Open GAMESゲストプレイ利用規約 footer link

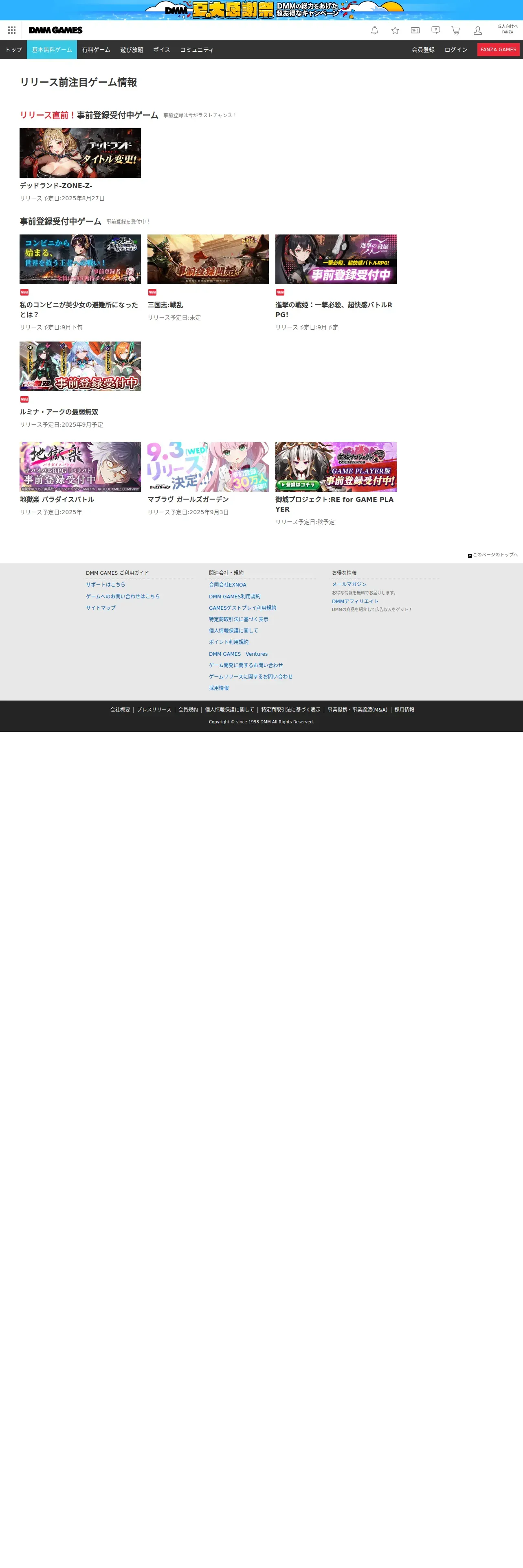242,608
